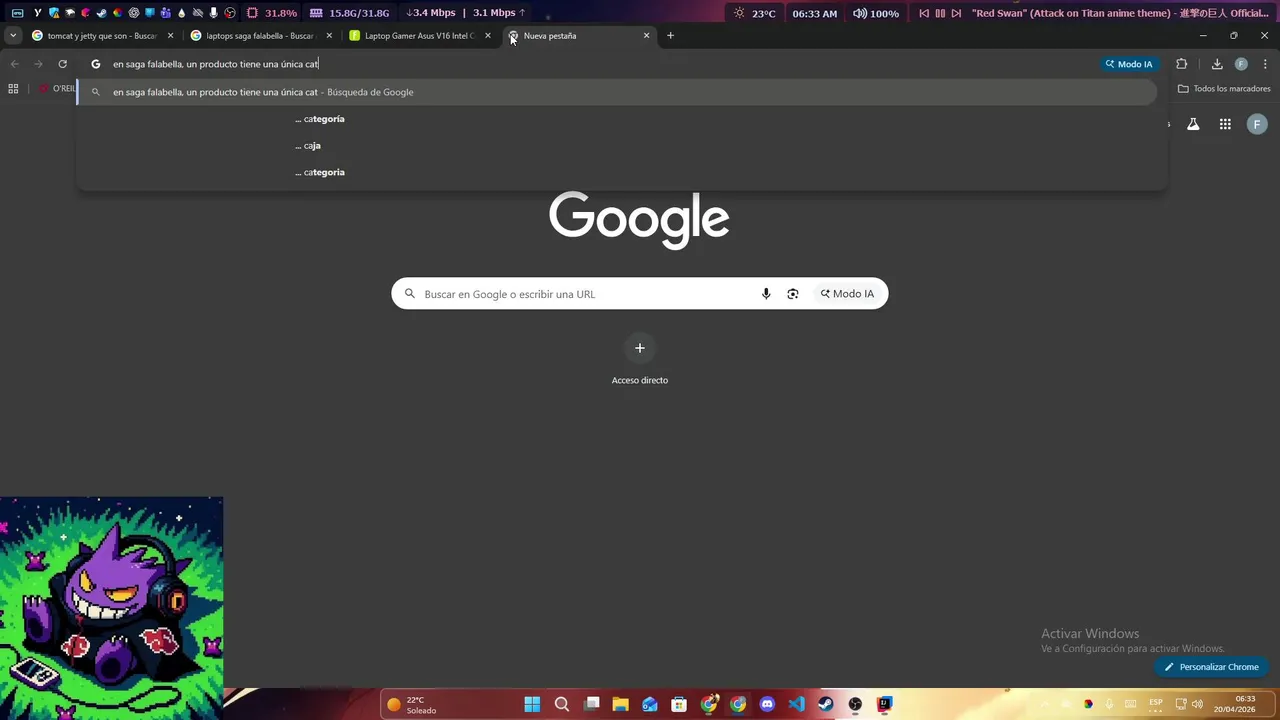Add shortcut with Acceso directo plus

(640, 348)
